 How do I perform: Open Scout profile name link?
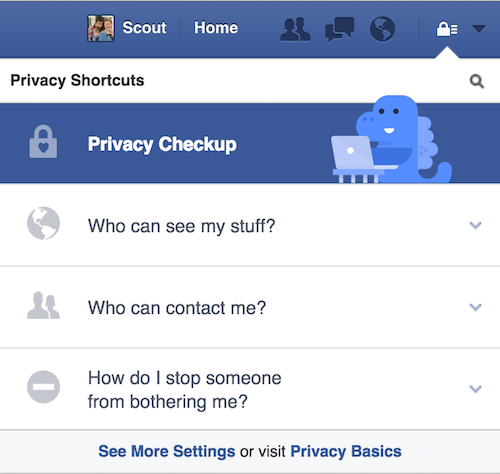click(144, 28)
